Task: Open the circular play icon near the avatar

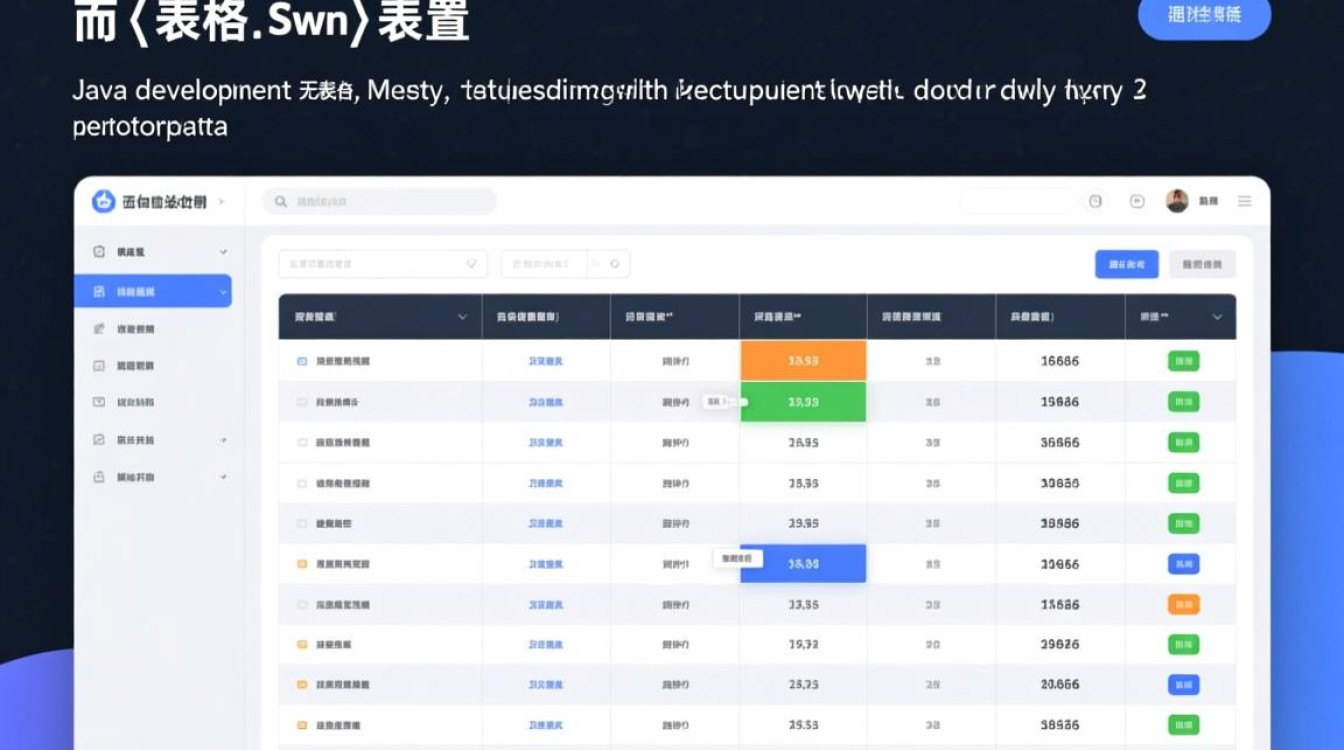Action: click(1136, 200)
